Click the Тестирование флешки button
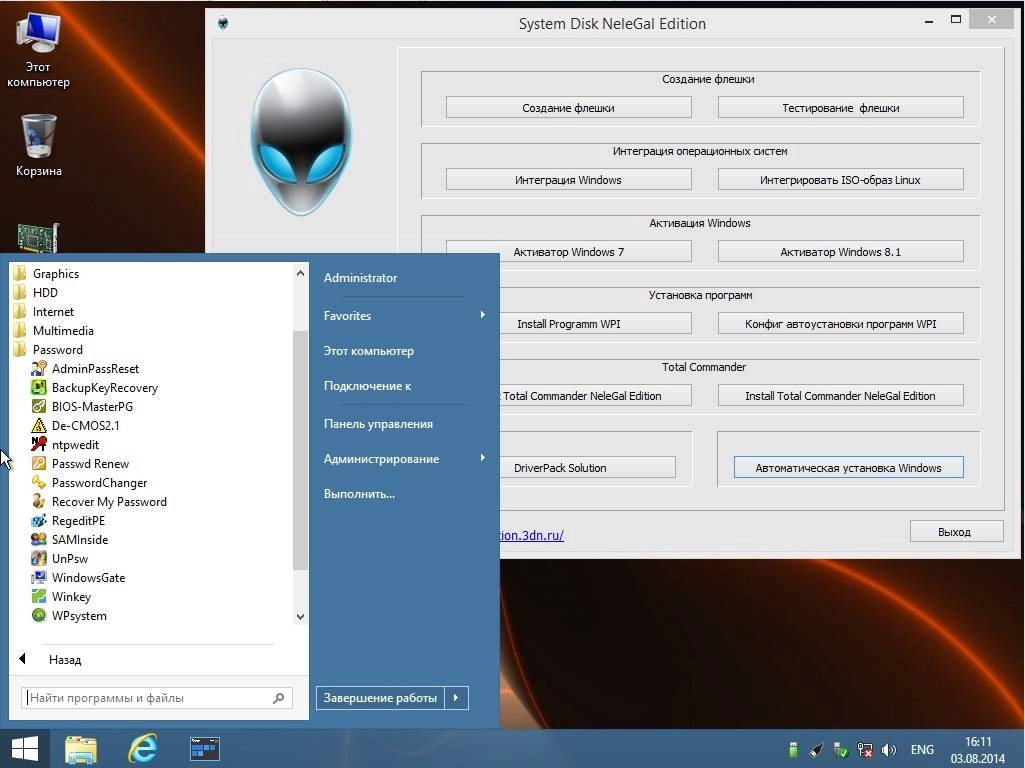The width and height of the screenshot is (1025, 768). [840, 108]
